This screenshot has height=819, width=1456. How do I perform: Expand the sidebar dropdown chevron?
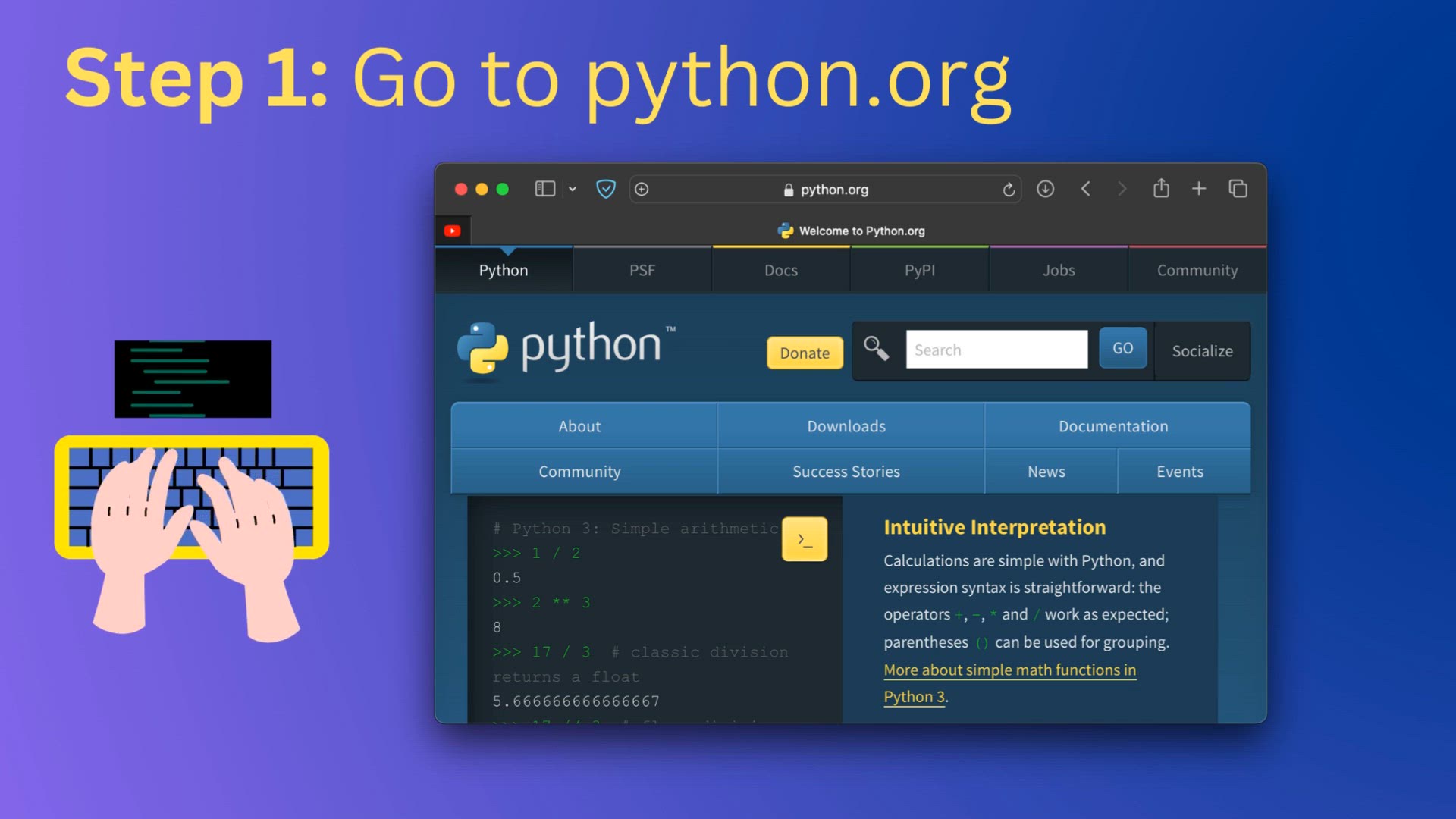click(573, 190)
